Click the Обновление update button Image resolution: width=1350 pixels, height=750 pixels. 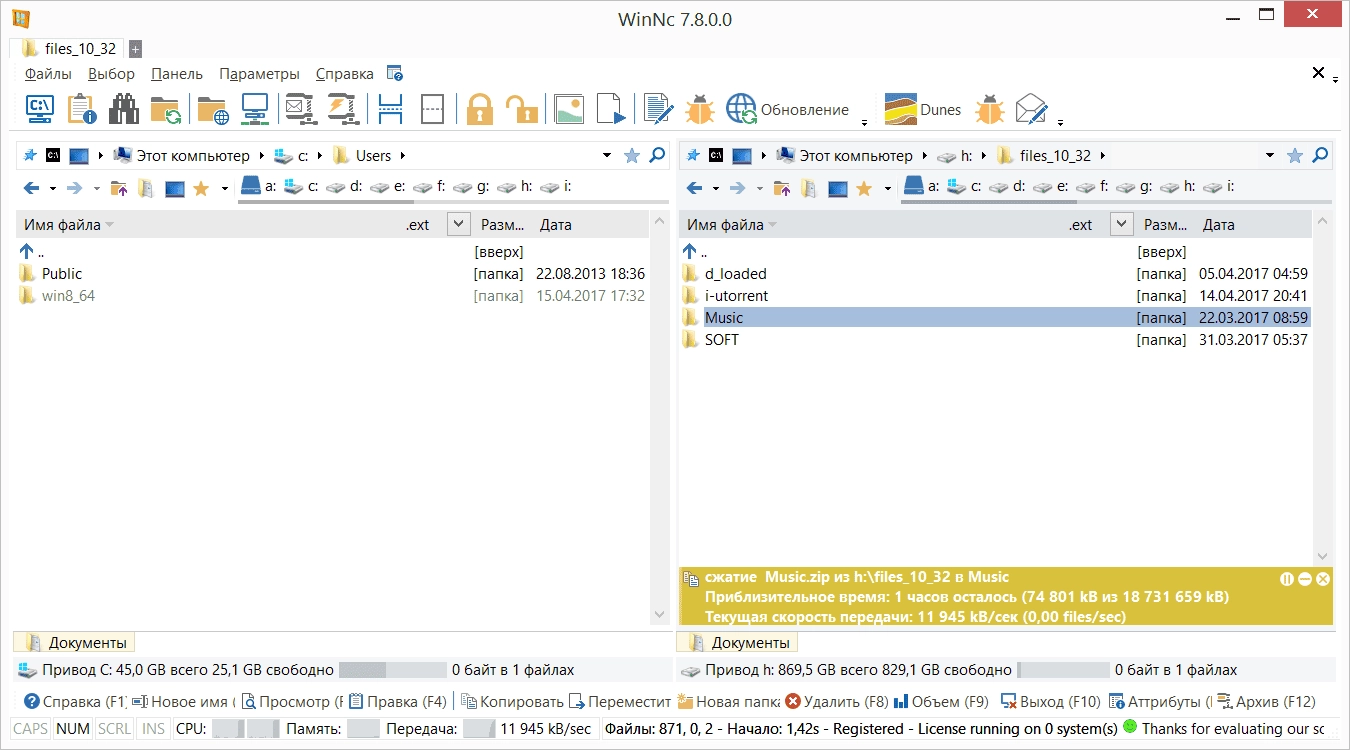787,109
